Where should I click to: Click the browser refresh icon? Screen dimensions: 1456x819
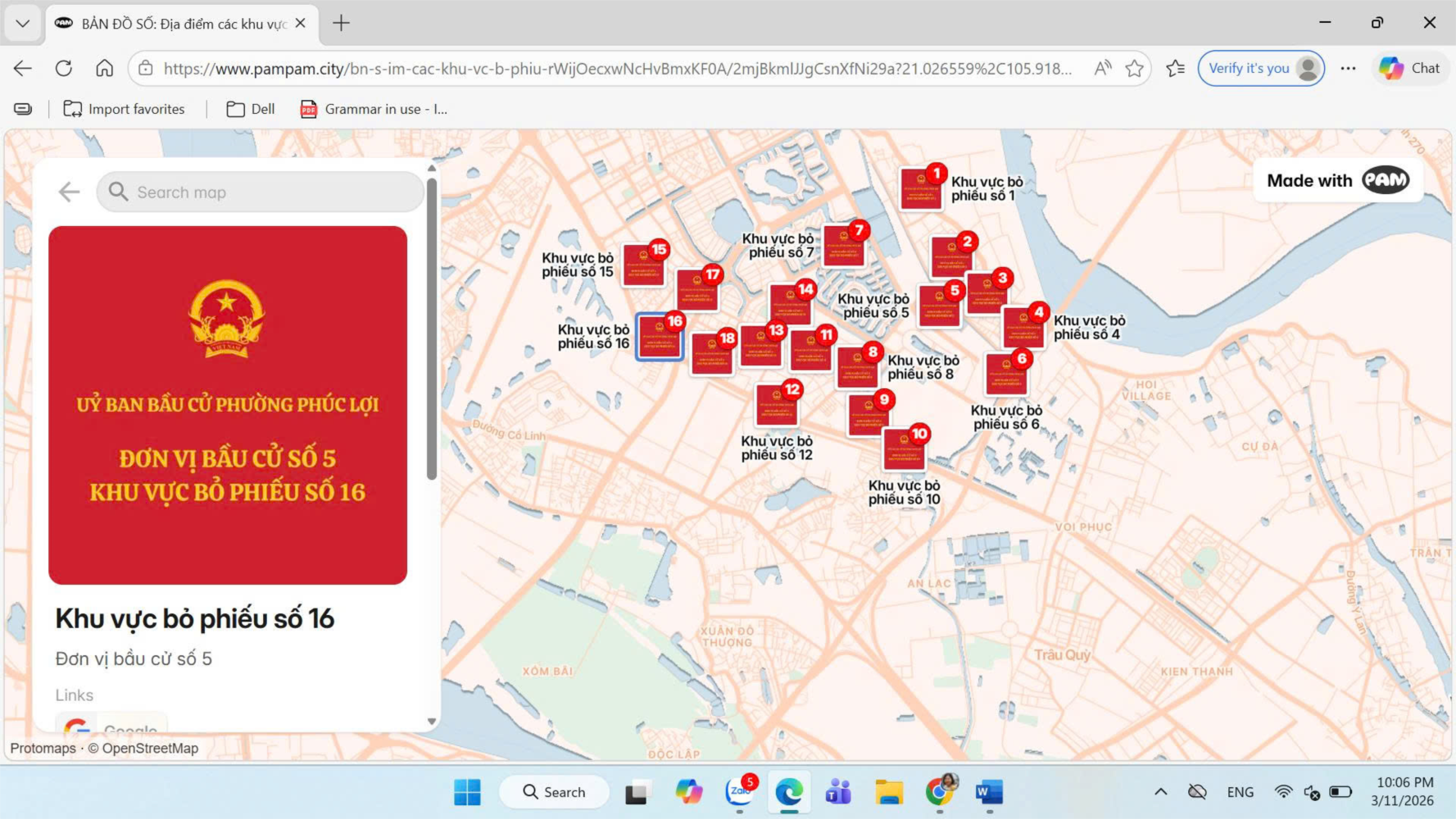click(x=64, y=69)
